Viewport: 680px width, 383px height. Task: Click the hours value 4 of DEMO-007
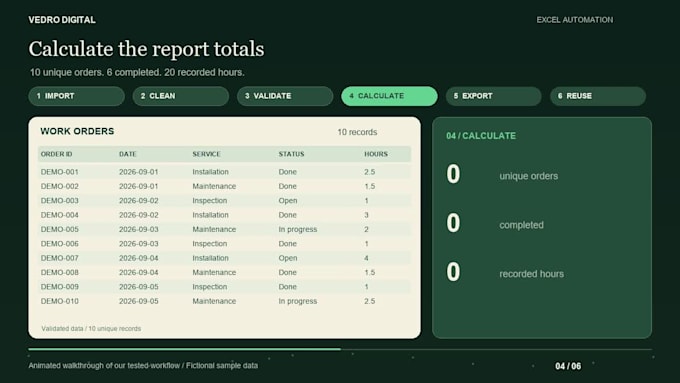(x=366, y=258)
